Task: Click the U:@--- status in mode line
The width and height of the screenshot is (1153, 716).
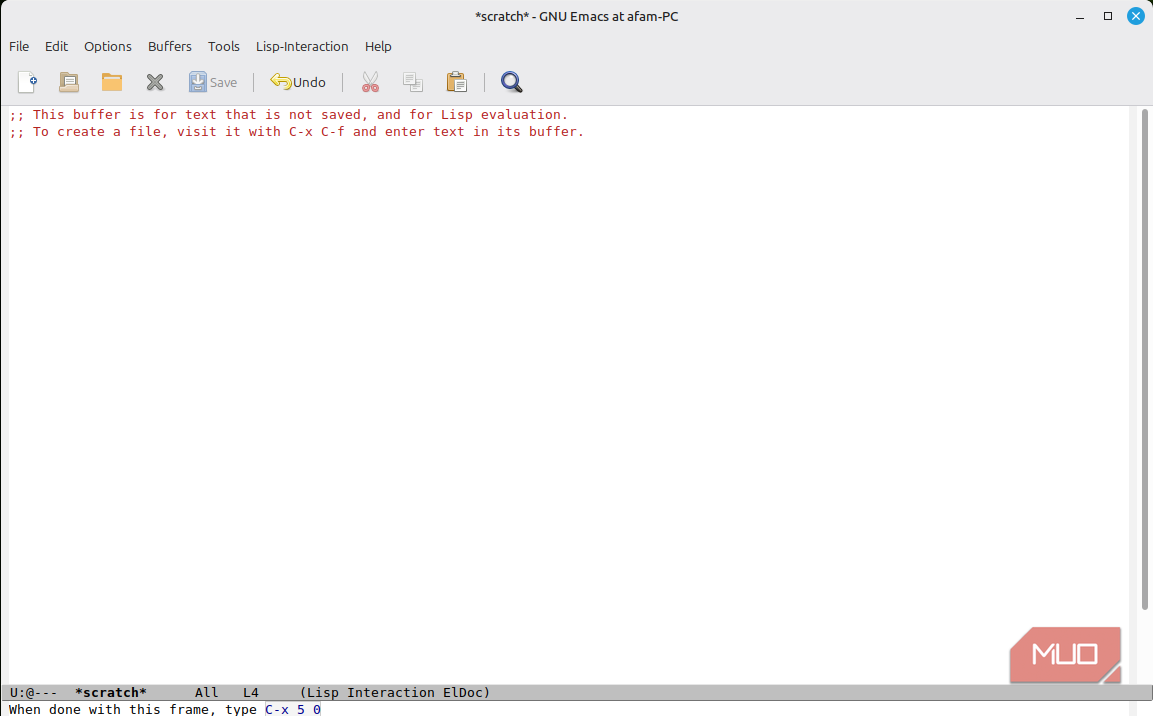Action: [33, 692]
